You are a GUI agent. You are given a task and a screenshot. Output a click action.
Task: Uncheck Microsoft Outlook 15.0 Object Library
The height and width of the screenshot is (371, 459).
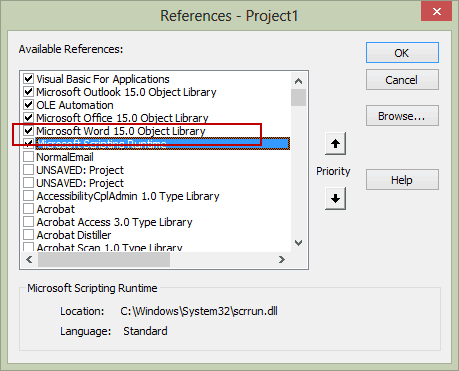click(x=28, y=92)
